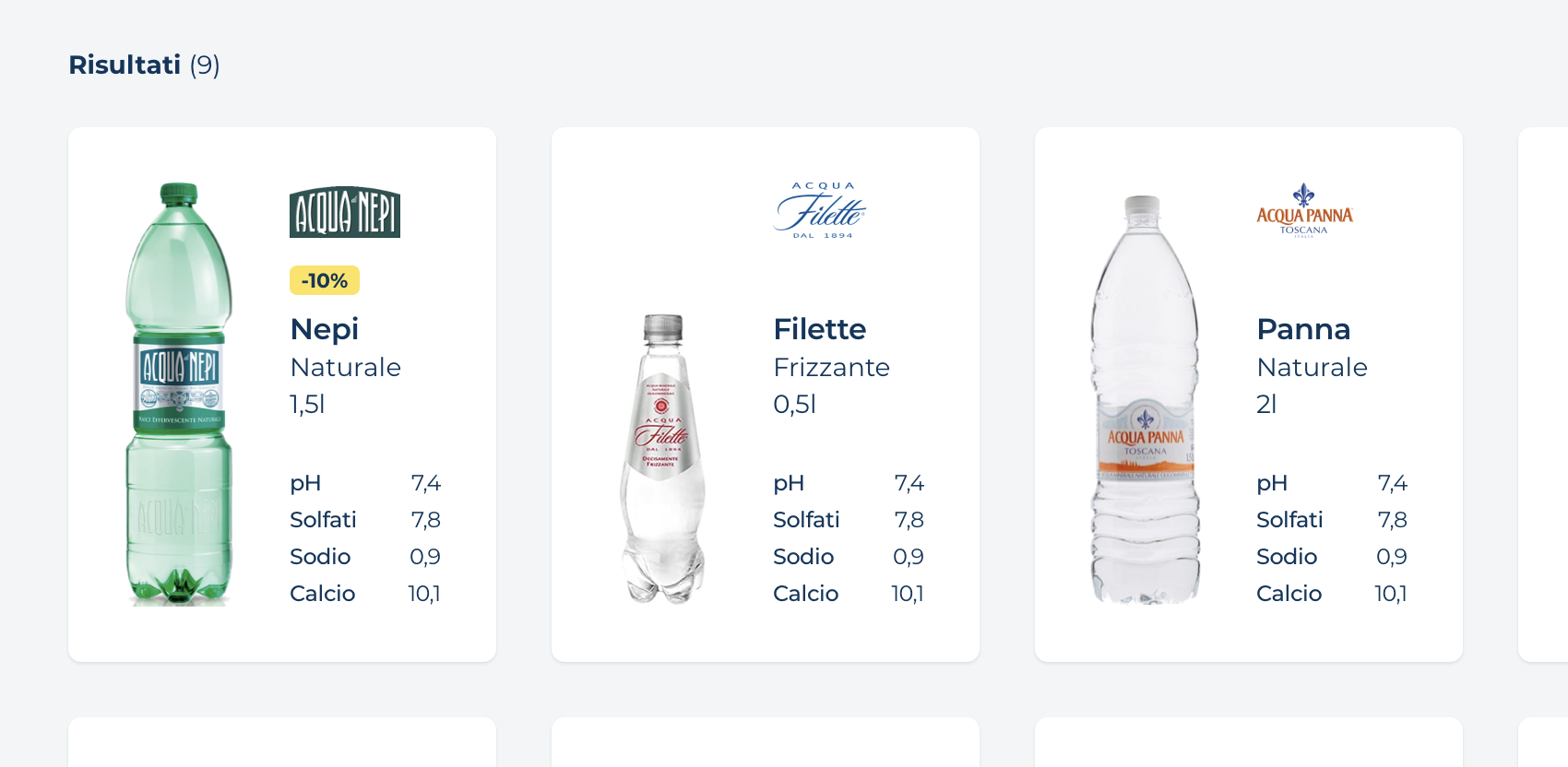Select the Filette product title
Image resolution: width=1568 pixels, height=767 pixels.
819,329
